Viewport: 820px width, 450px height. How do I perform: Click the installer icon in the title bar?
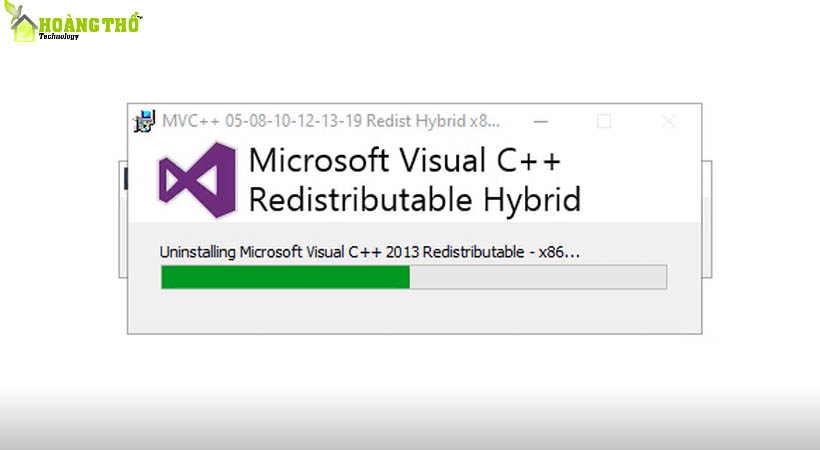point(146,121)
